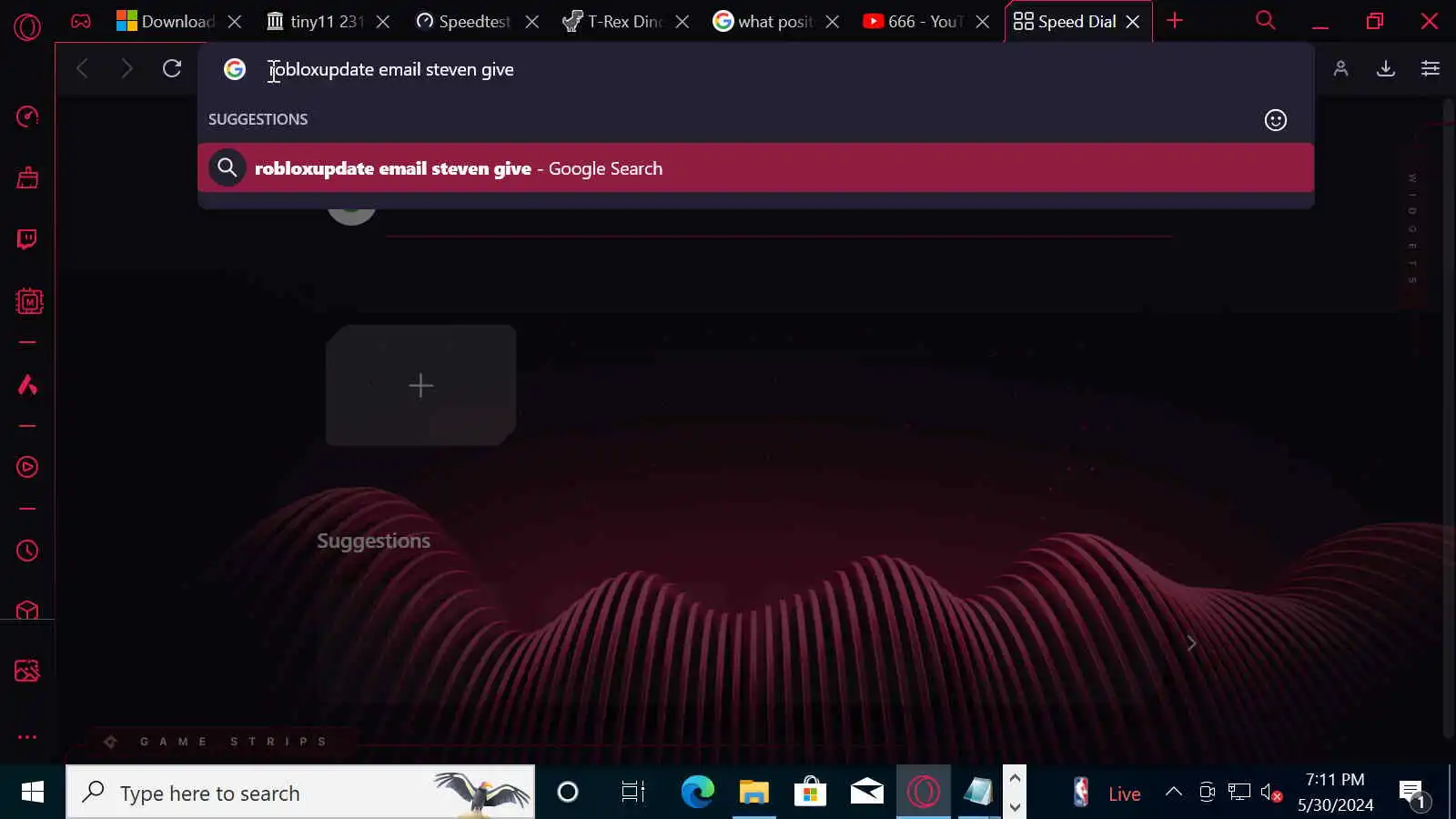This screenshot has height=819, width=1456.
Task: Open GX Cleaner in the sidebar
Action: point(27,177)
